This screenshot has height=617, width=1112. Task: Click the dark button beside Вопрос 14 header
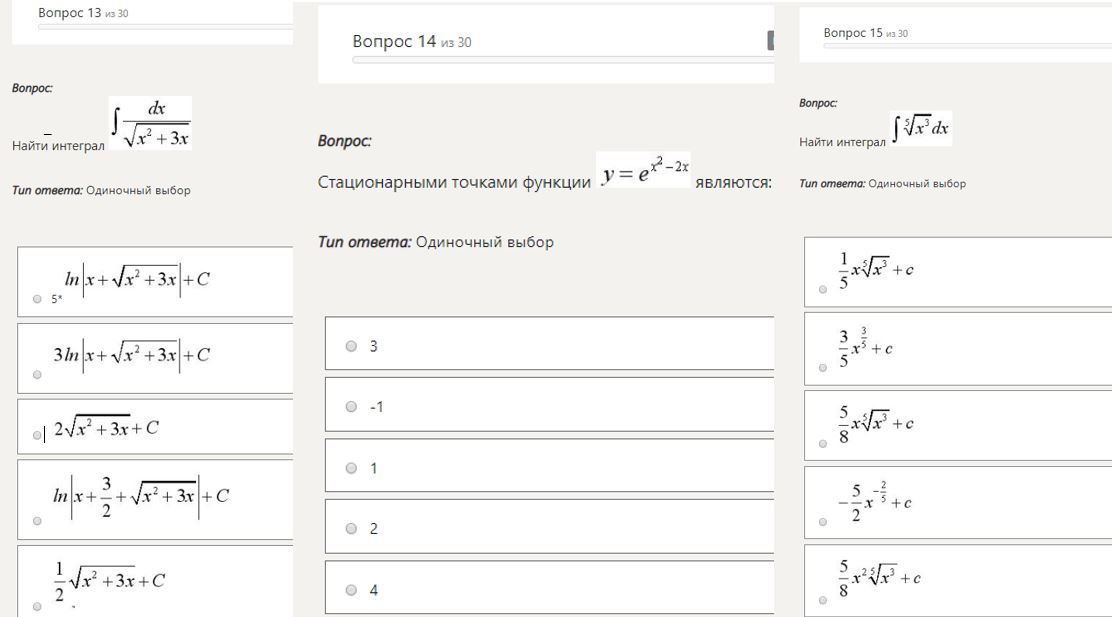tap(770, 40)
